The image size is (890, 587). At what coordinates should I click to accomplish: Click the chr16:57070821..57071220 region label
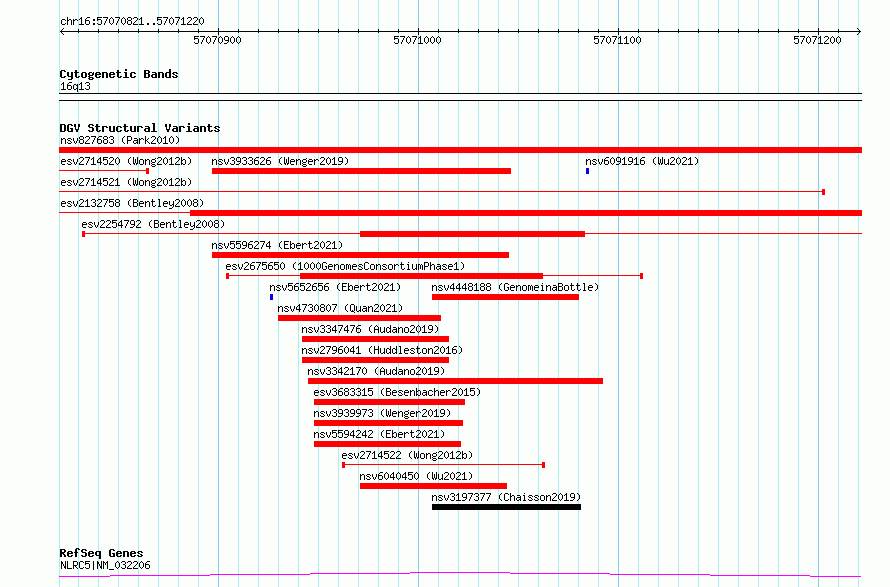(132, 22)
